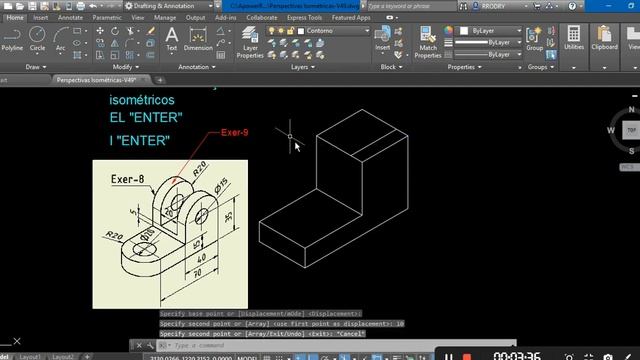Select the Circle tool
This screenshot has width=640, height=360.
tap(37, 39)
